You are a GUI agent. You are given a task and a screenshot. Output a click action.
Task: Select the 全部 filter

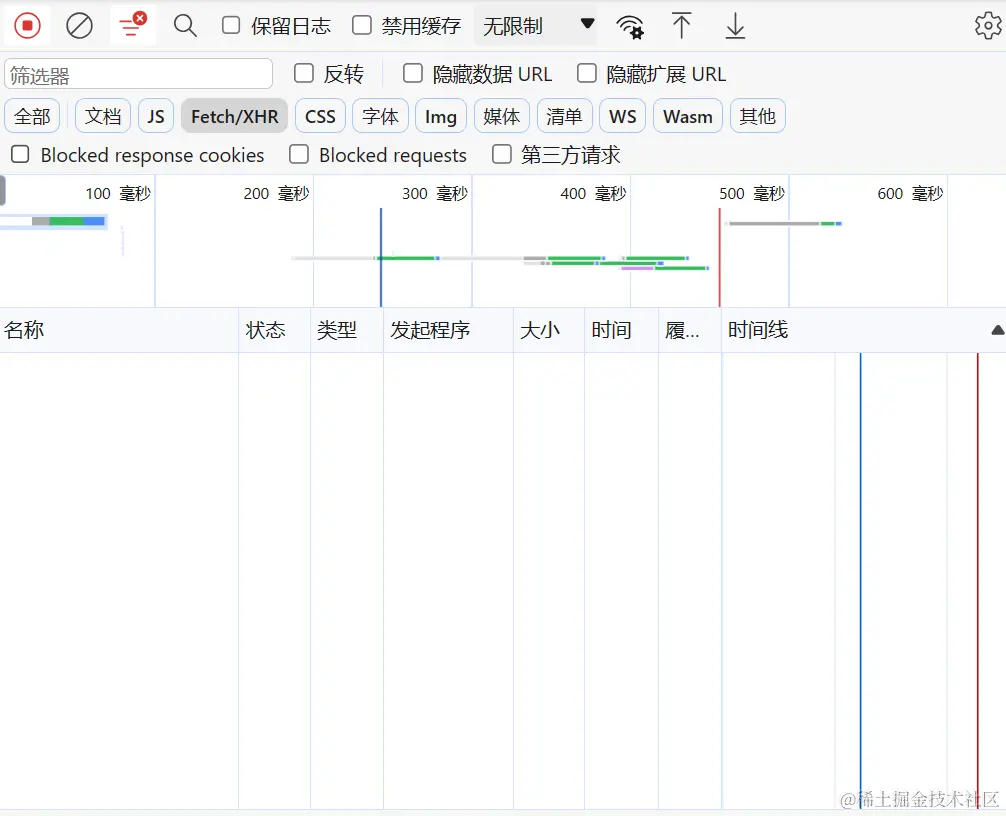tap(32, 116)
